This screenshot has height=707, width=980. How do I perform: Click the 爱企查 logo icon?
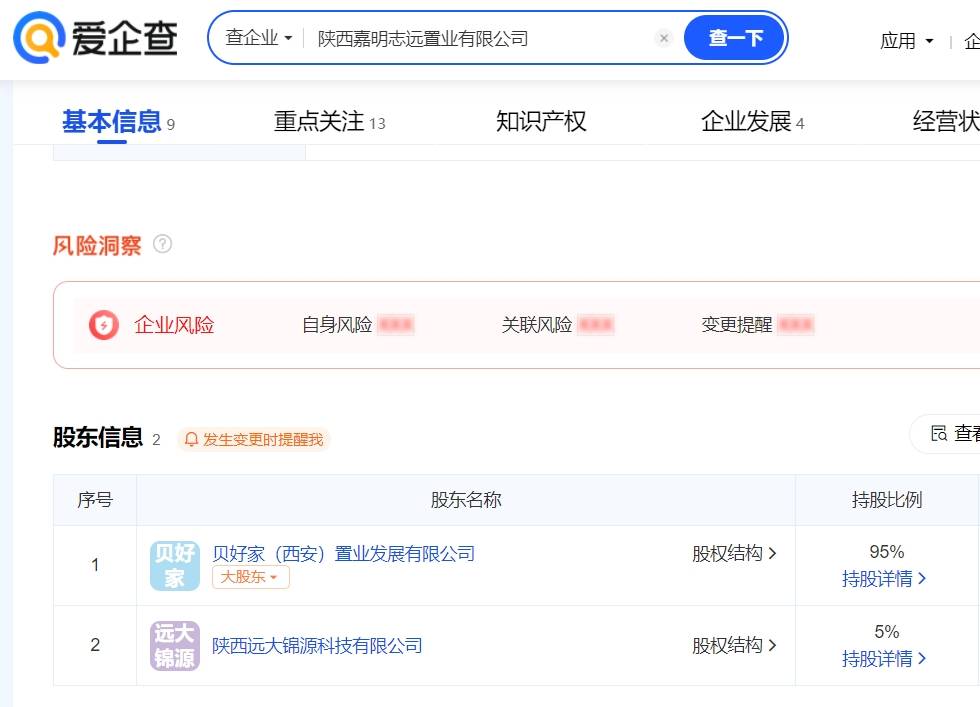click(39, 38)
